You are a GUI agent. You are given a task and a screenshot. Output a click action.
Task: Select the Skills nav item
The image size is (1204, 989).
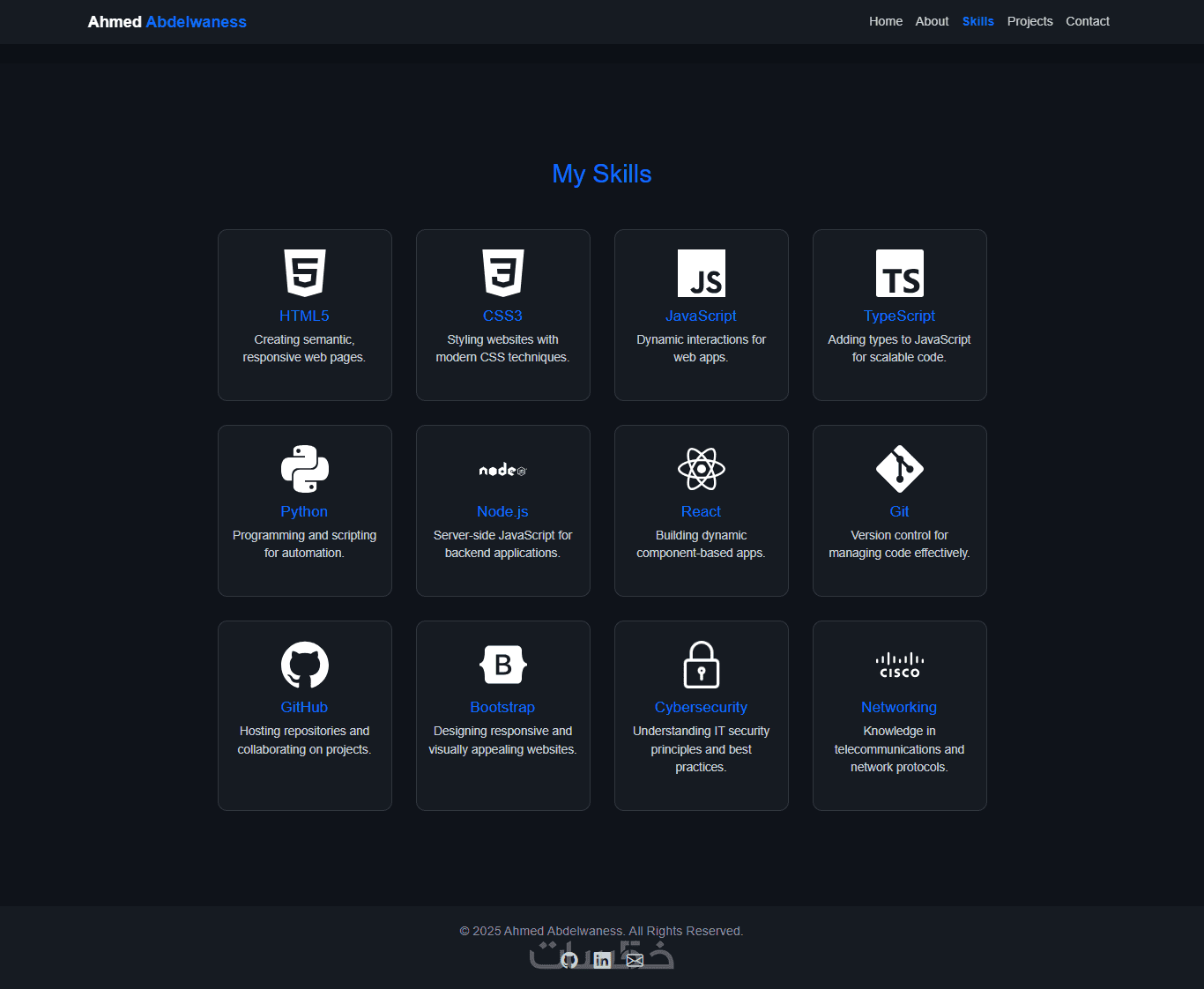tap(978, 21)
